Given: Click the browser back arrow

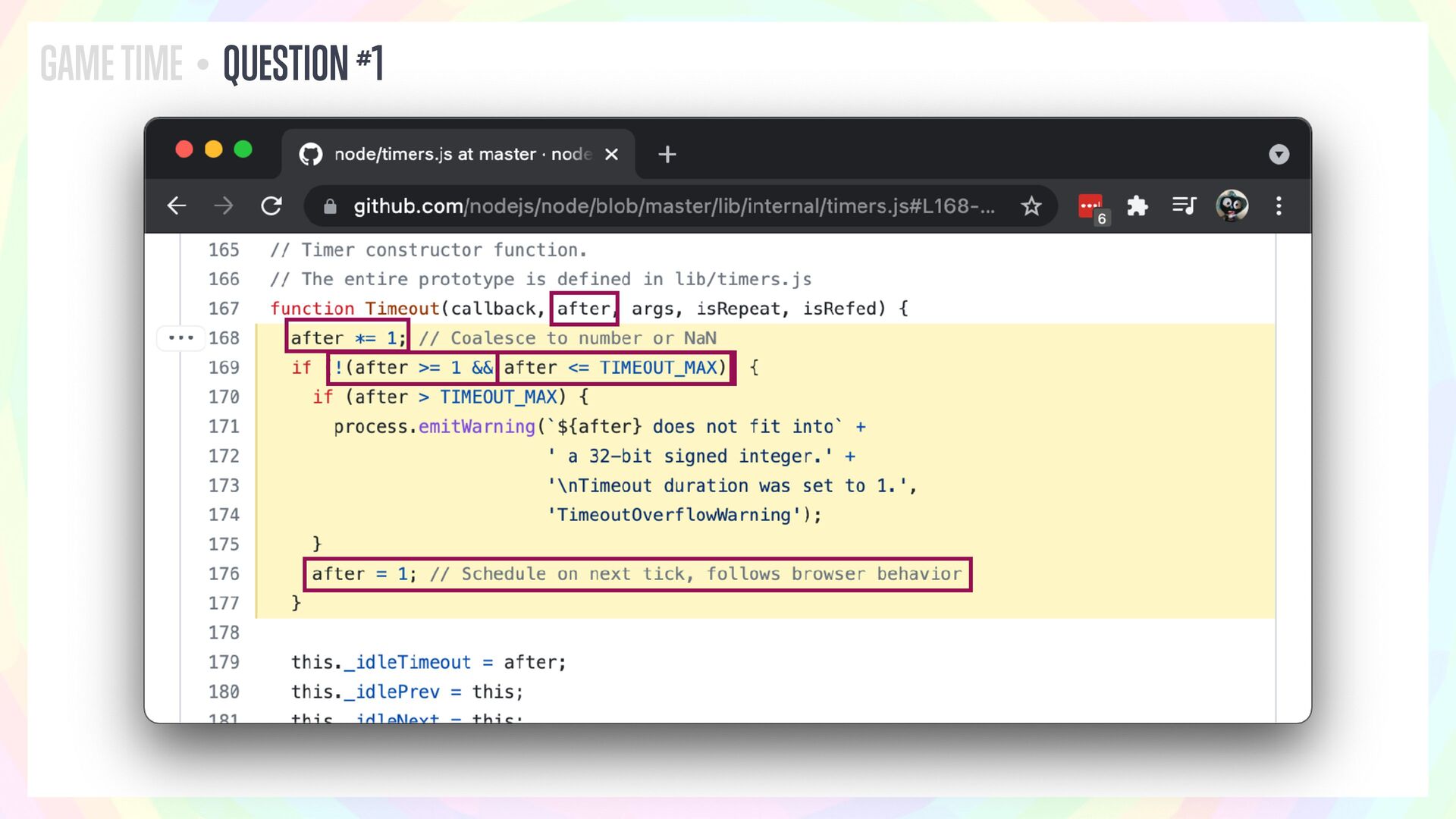Looking at the screenshot, I should (x=177, y=206).
